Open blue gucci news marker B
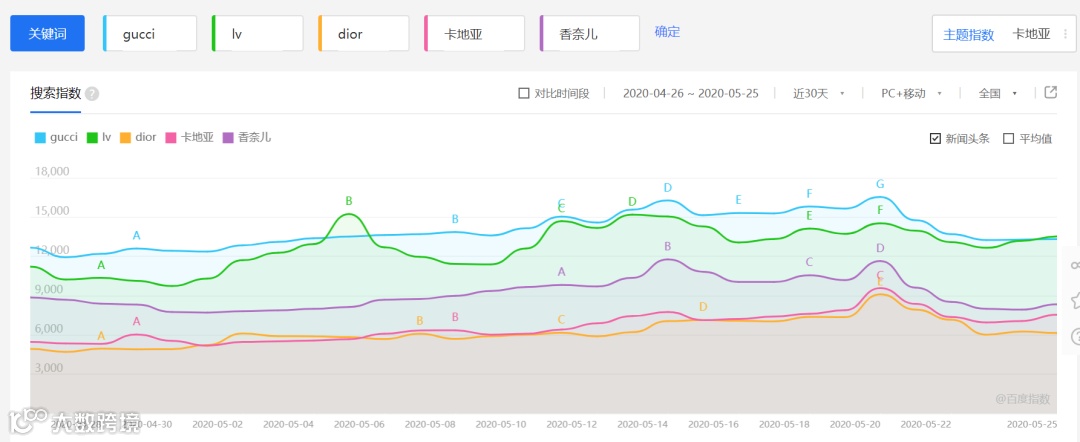The height and width of the screenshot is (442, 1080). (x=455, y=219)
